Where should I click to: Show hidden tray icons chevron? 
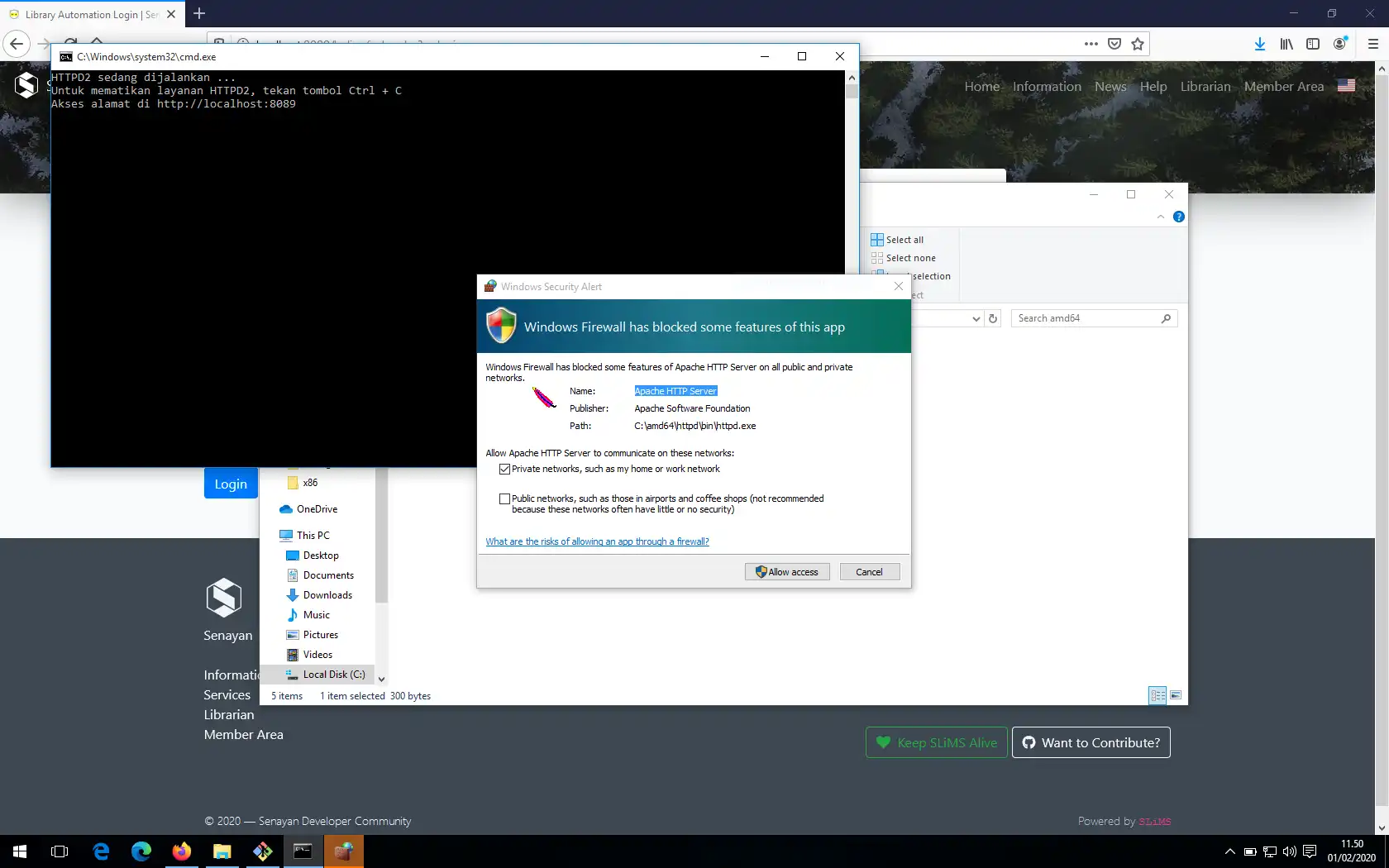pyautogui.click(x=1230, y=851)
